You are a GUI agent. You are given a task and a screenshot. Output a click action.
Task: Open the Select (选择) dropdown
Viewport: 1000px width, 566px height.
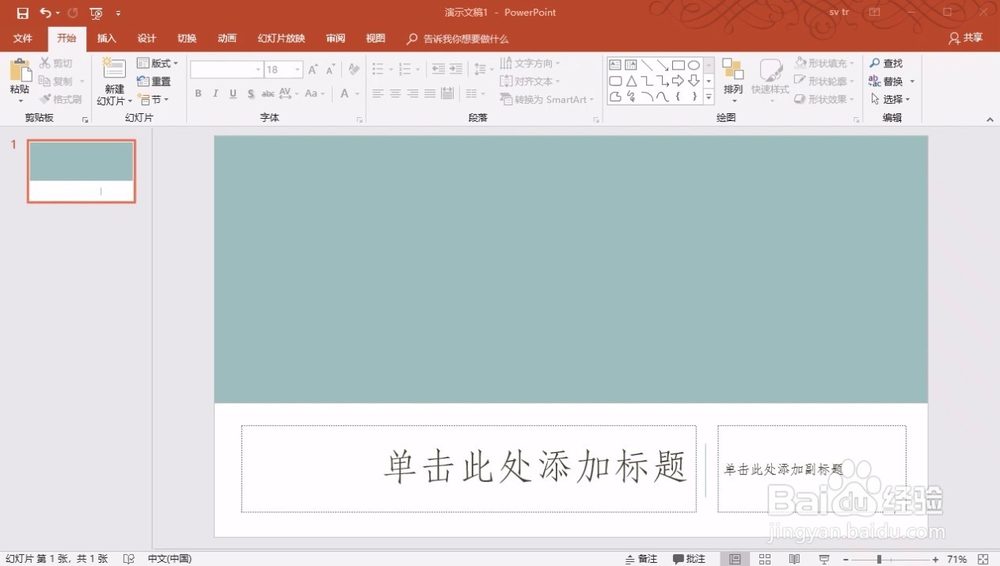point(890,100)
